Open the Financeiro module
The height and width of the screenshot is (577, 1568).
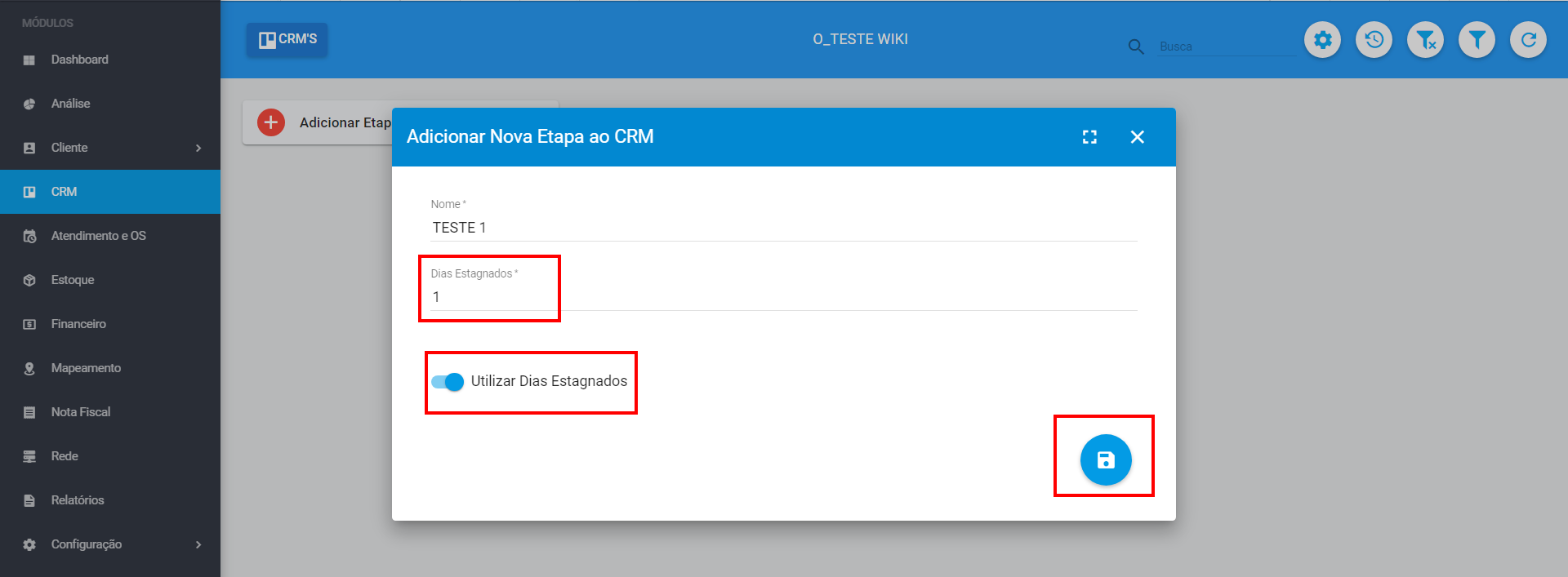coord(110,324)
